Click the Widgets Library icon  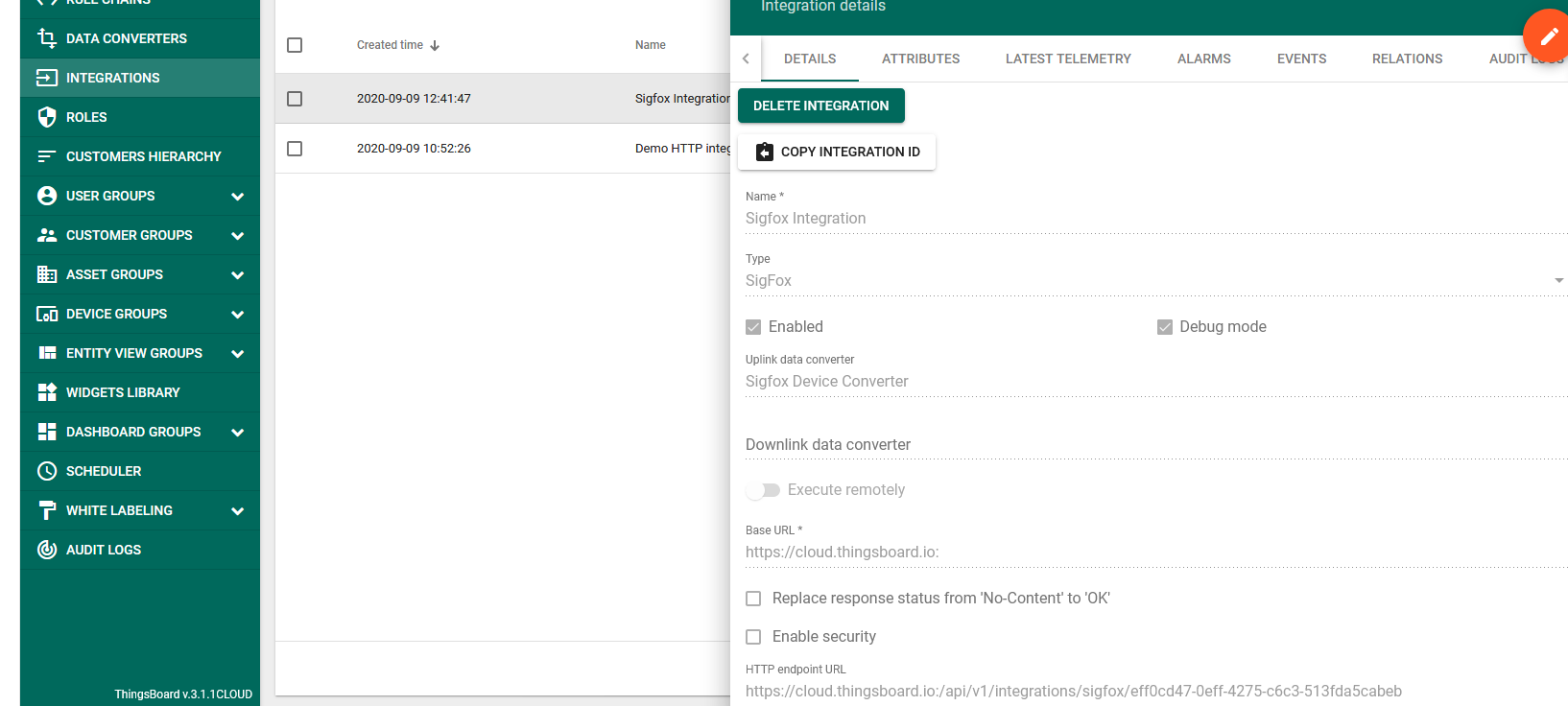(x=47, y=392)
